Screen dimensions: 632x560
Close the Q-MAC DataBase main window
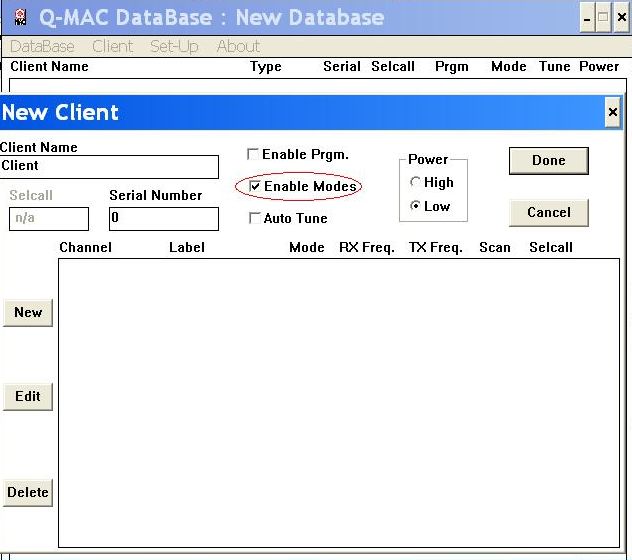coord(622,18)
